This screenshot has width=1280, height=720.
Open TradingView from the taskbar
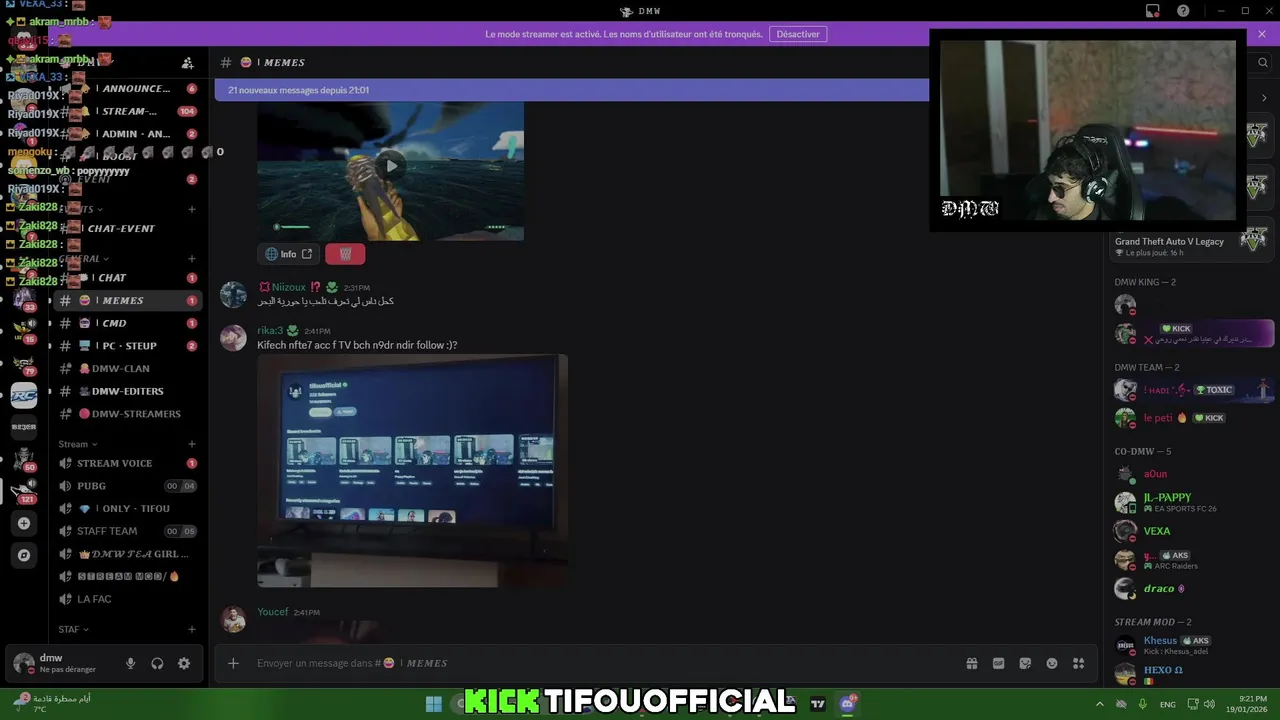coord(818,704)
